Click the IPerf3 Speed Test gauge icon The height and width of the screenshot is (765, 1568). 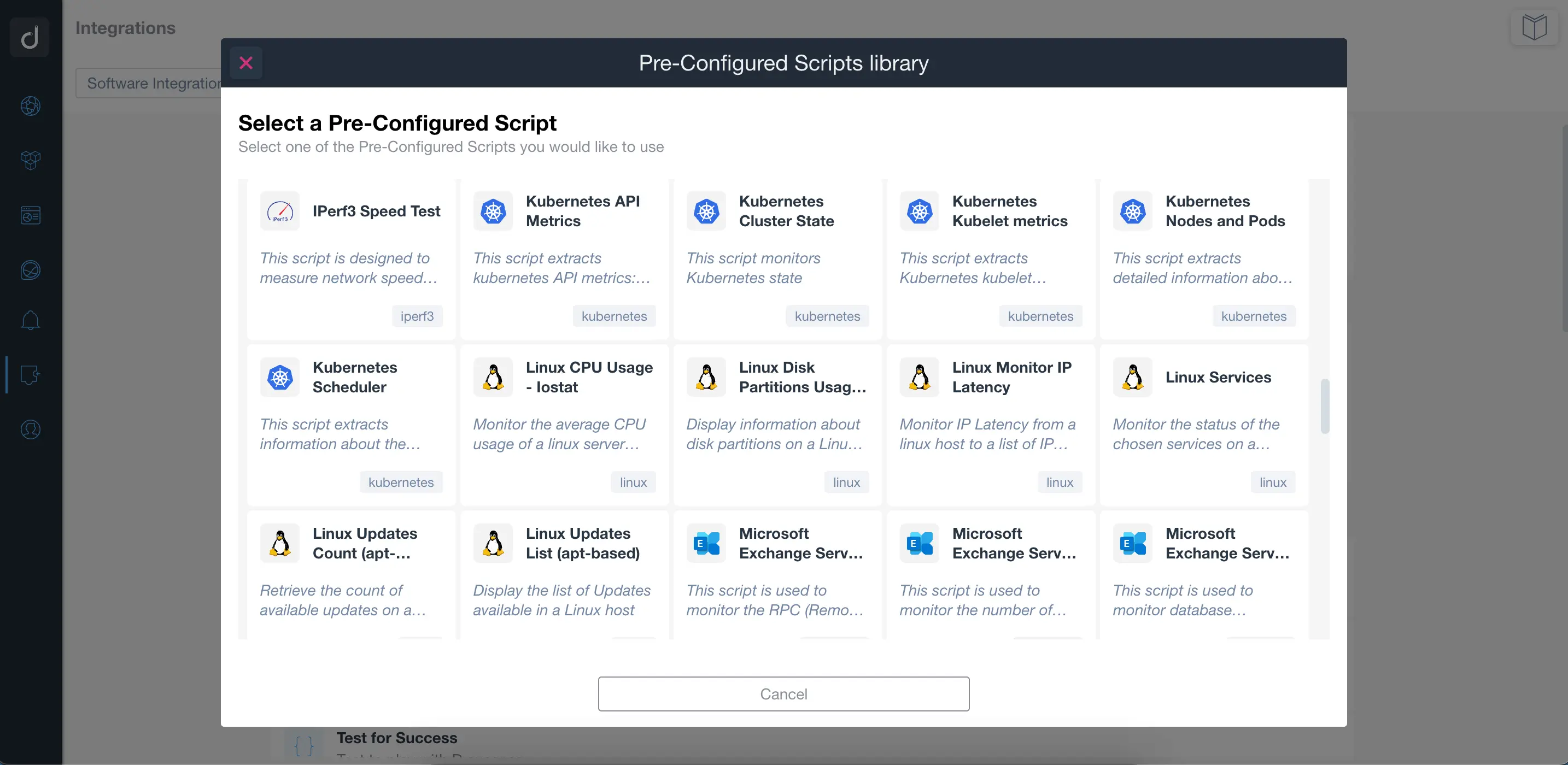coord(280,211)
